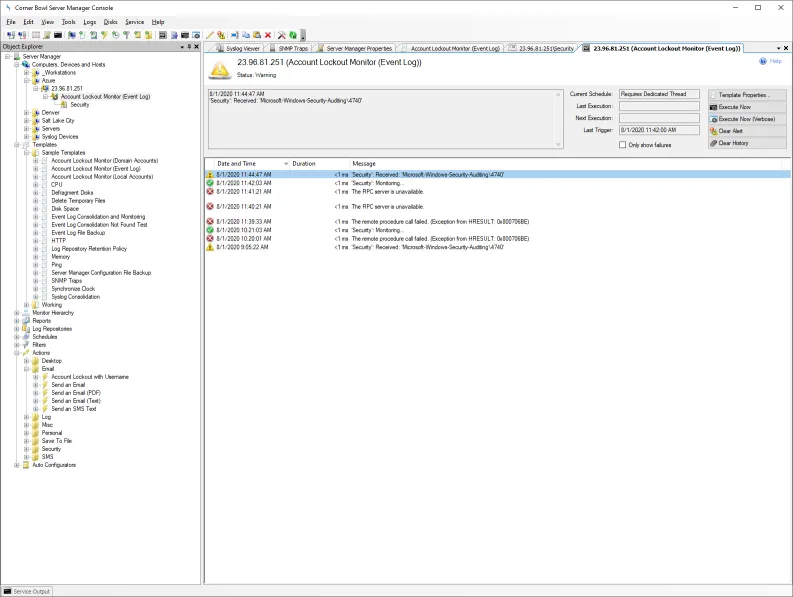Image resolution: width=793 pixels, height=597 pixels.
Task: Collapse the Azure tree node
Action: tap(26, 80)
